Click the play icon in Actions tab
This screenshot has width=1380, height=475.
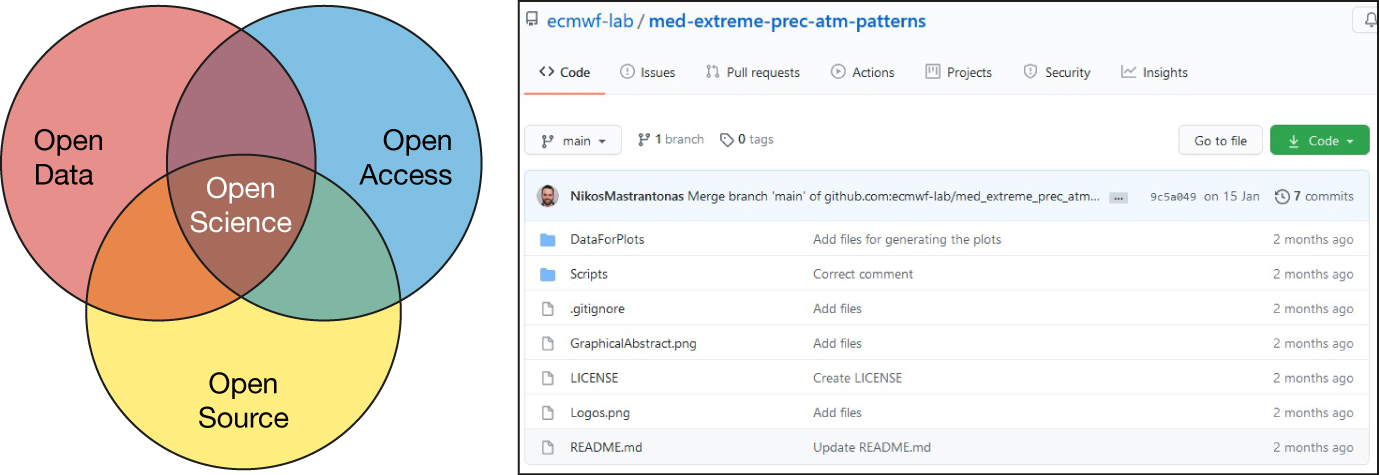838,72
